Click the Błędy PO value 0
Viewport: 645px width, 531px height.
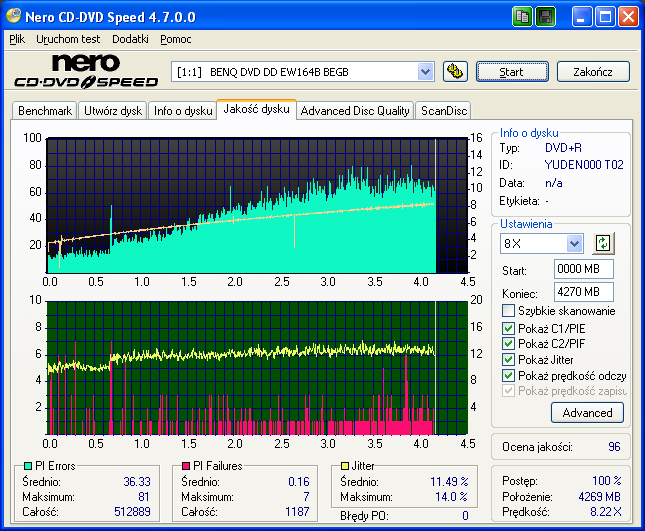point(465,515)
